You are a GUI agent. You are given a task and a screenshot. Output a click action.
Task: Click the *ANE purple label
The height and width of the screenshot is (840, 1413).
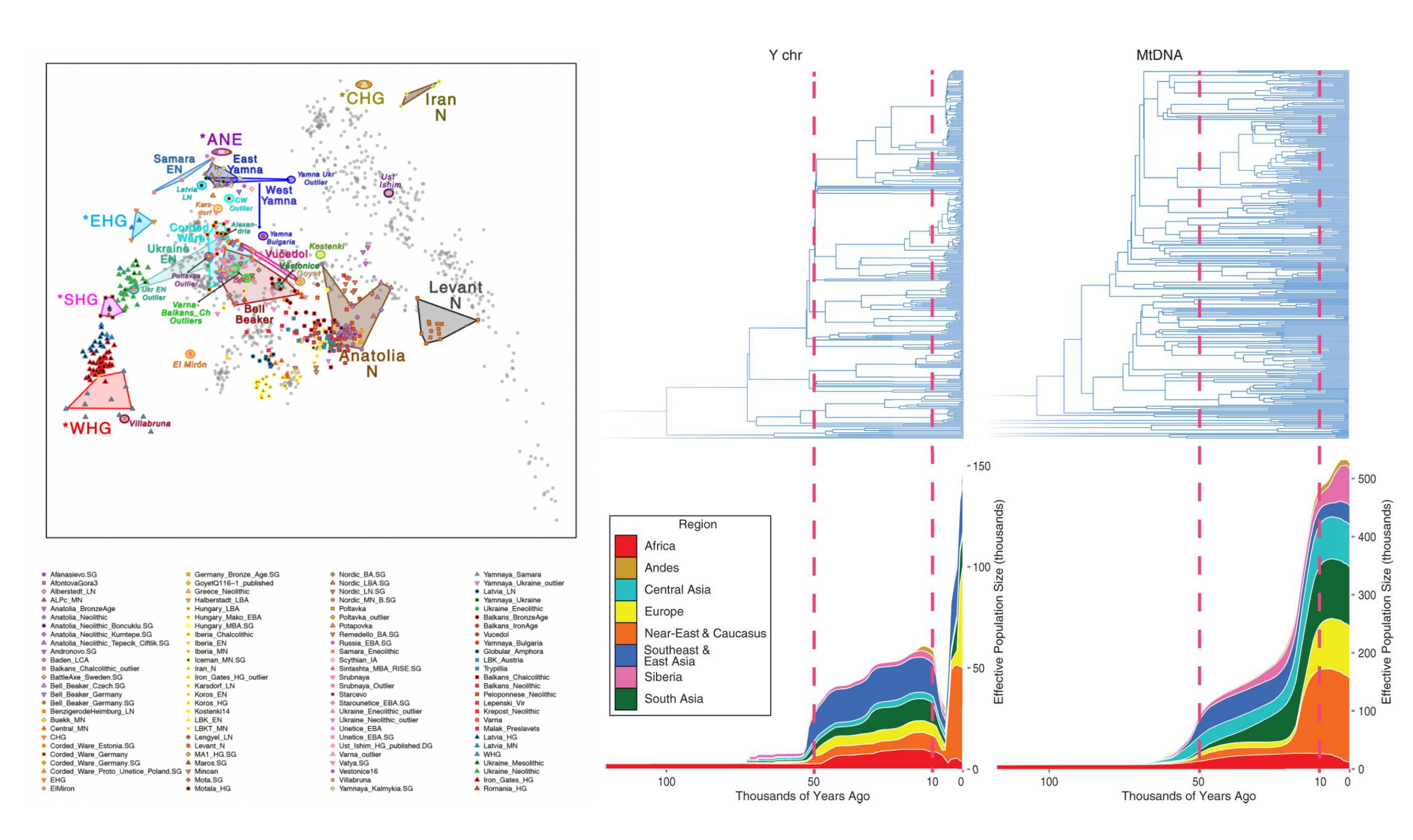pos(221,140)
